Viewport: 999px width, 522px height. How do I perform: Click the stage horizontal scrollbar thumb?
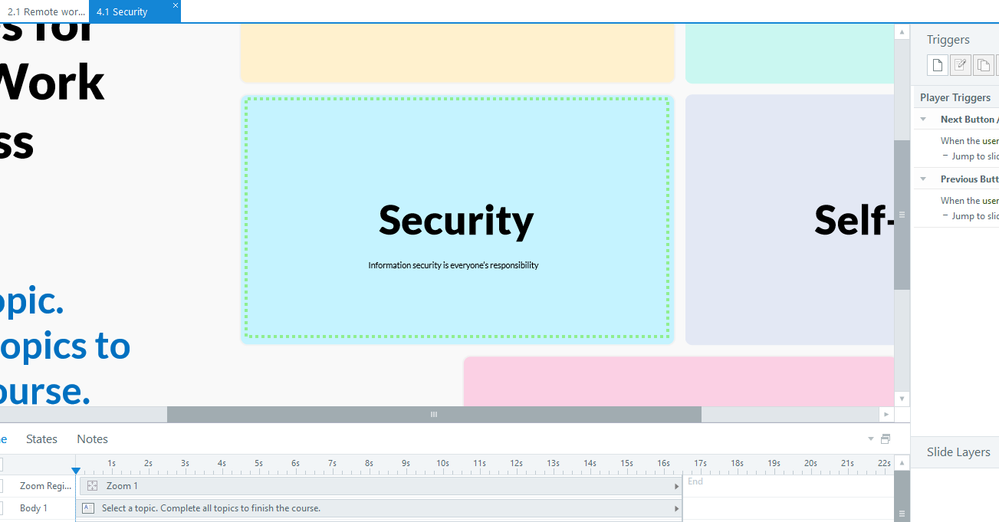(x=434, y=414)
